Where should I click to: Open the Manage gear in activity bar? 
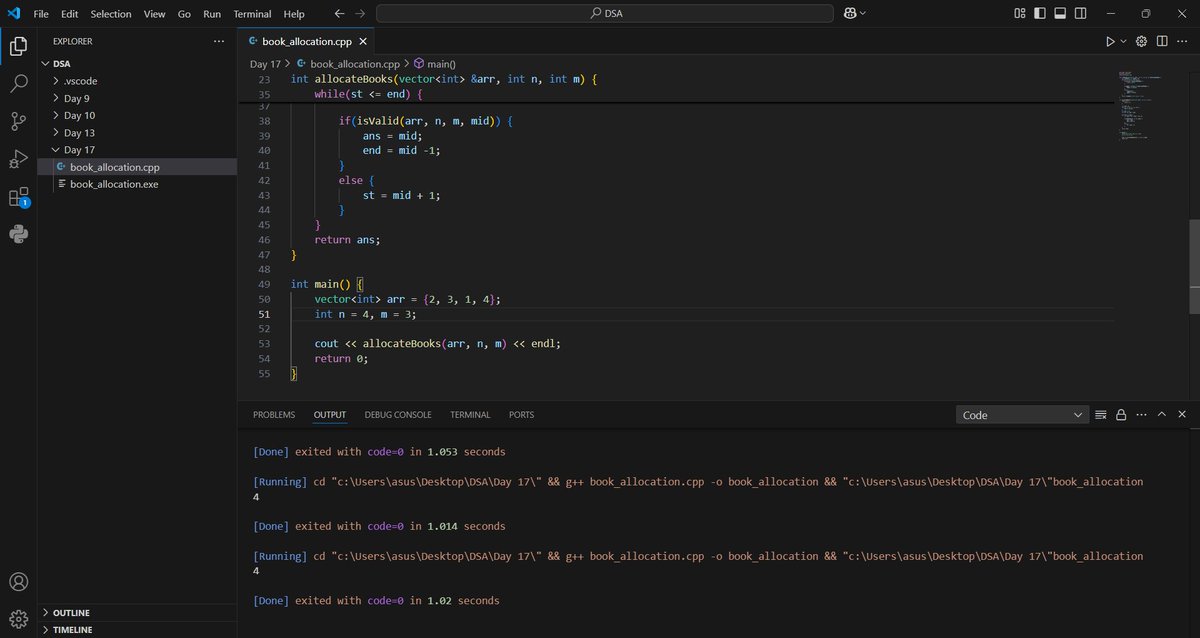18,618
